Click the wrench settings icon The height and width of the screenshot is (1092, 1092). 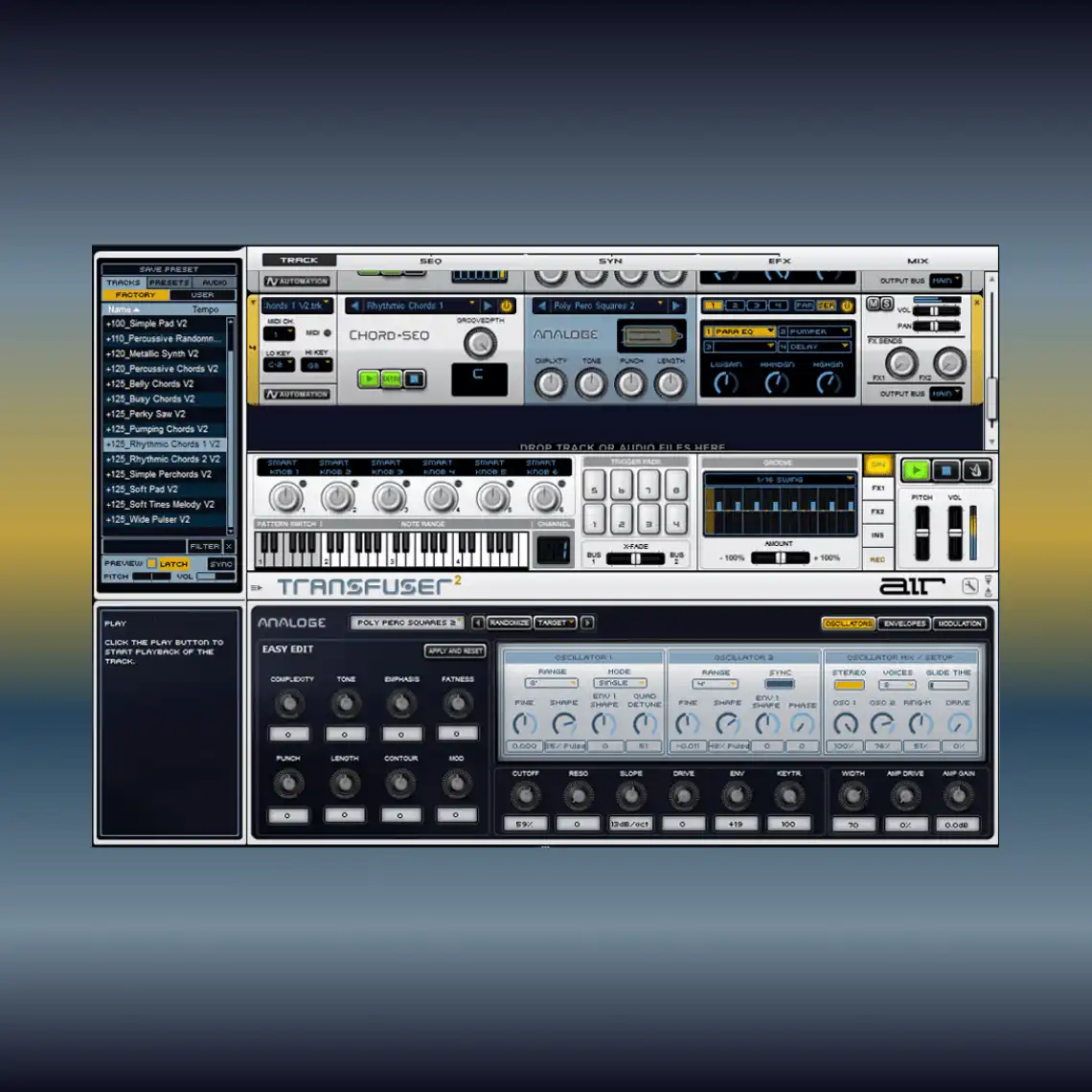(x=969, y=586)
